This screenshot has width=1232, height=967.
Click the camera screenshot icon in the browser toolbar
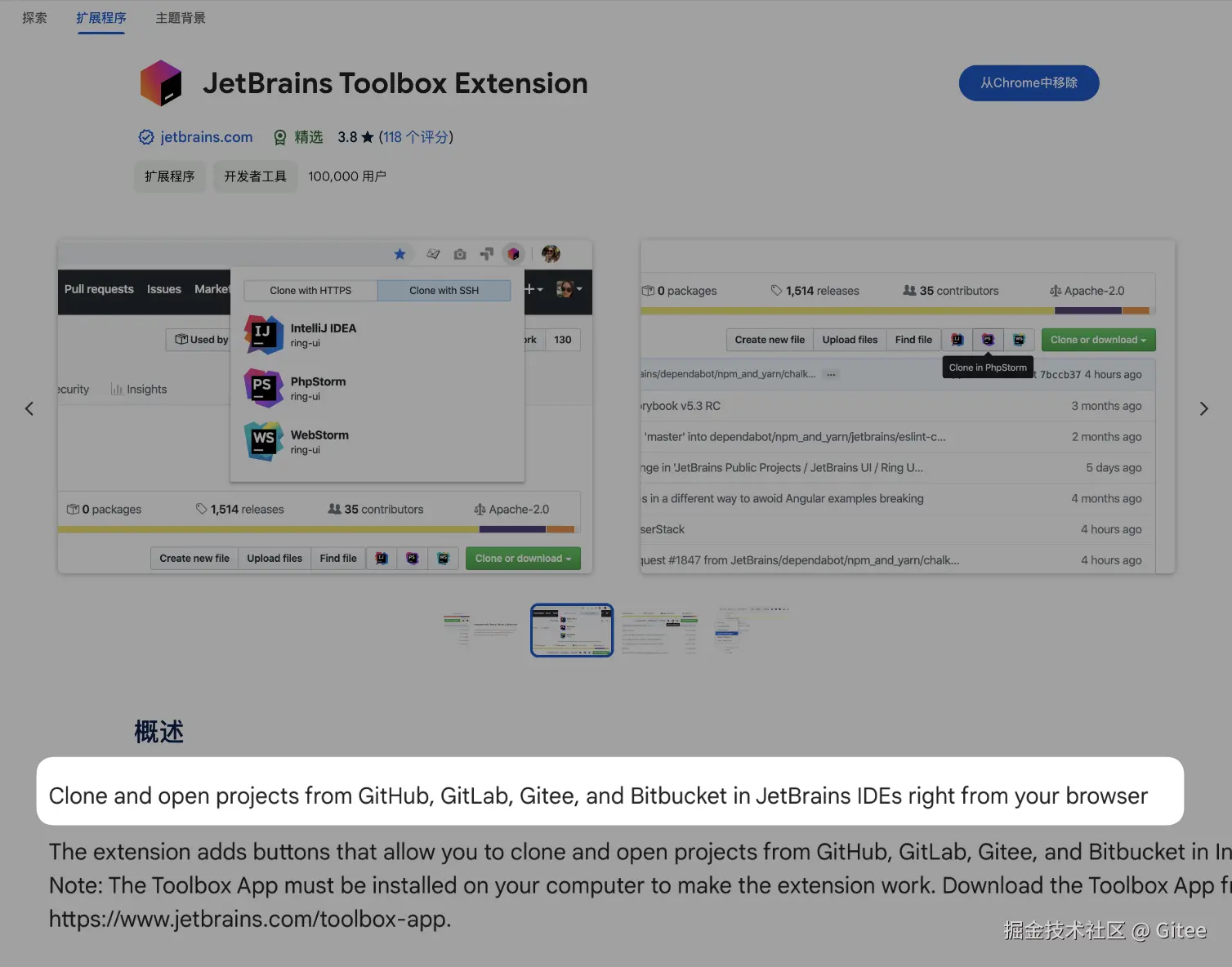click(x=460, y=254)
